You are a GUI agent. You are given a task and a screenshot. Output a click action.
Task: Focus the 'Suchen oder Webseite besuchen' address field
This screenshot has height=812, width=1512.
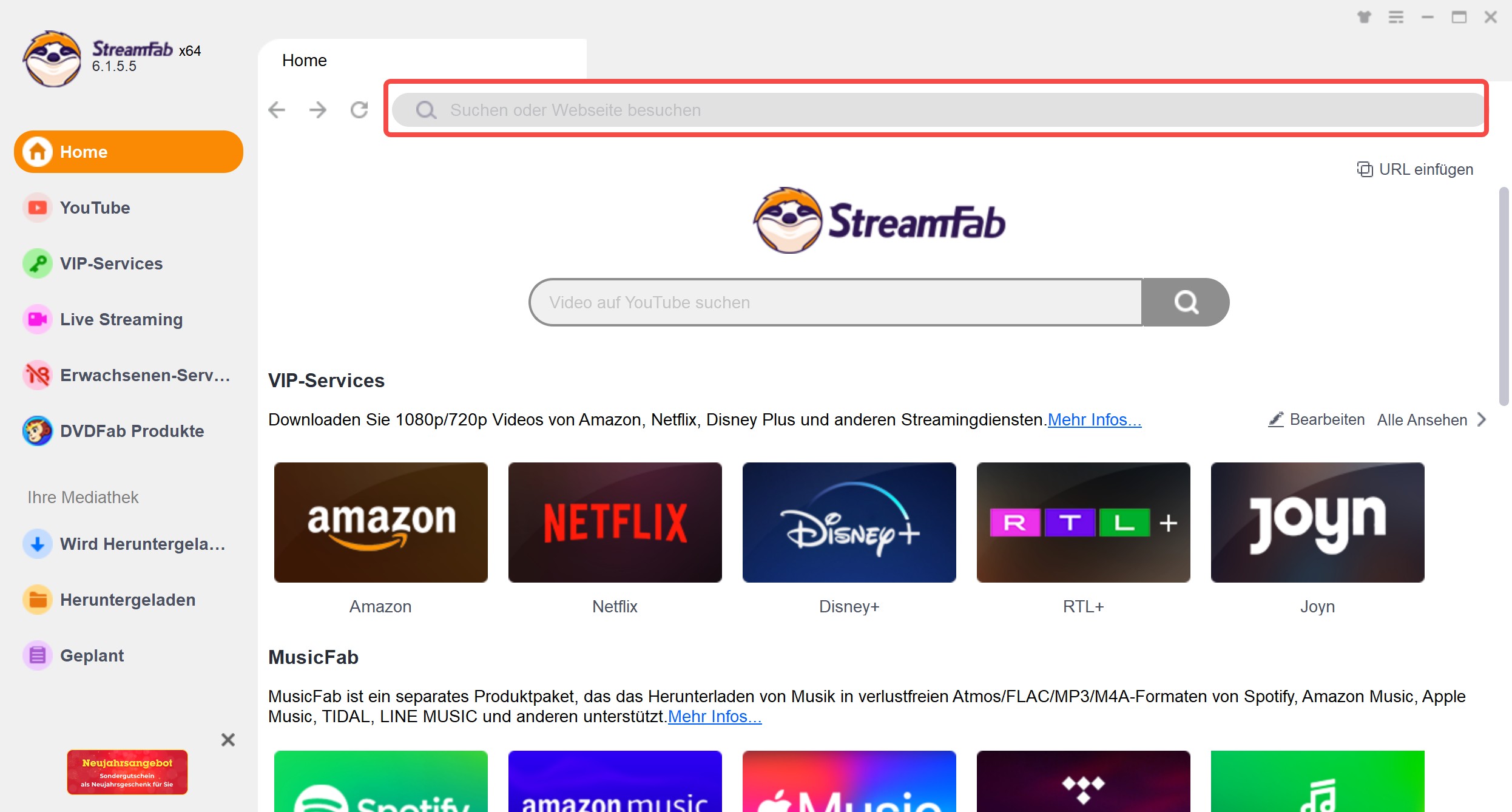(937, 110)
